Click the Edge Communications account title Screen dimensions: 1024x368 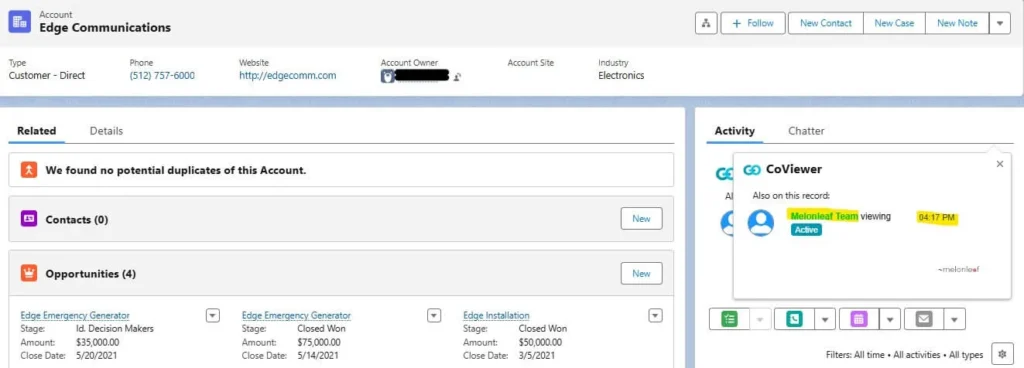point(105,27)
